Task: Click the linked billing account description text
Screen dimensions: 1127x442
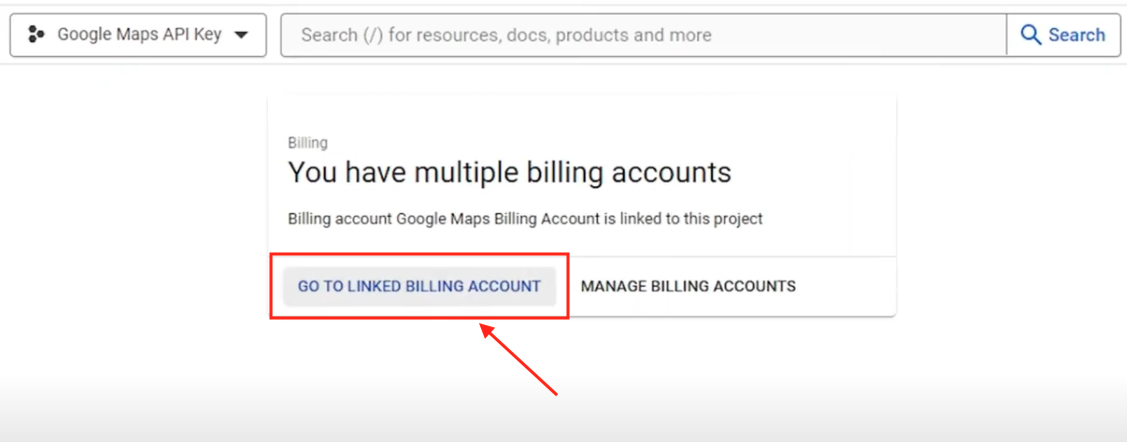Action: click(x=525, y=218)
